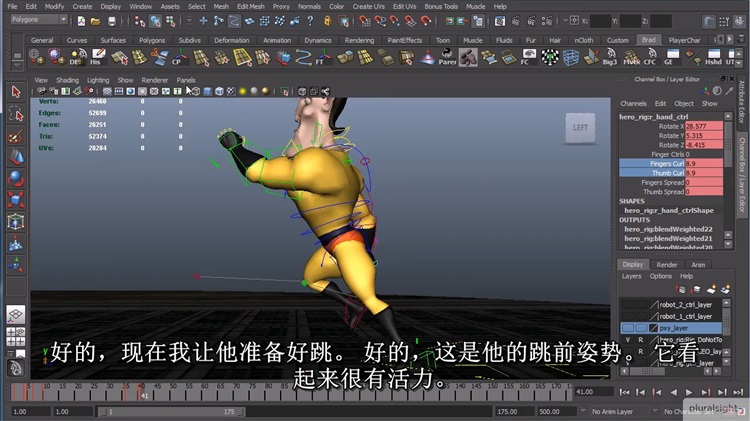The height and width of the screenshot is (421, 750).
Task: Toggle visibility box of robot_1_ctrl_layer
Action: click(x=628, y=316)
